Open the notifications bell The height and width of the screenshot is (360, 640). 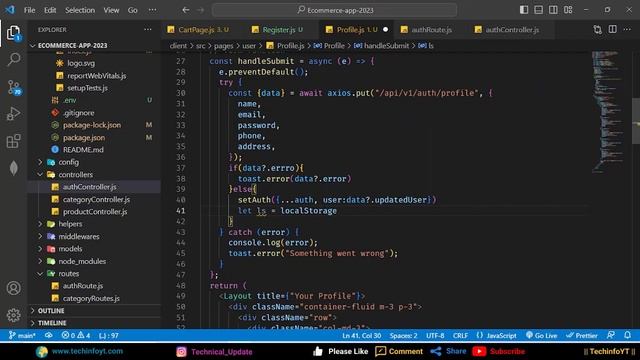(628, 336)
